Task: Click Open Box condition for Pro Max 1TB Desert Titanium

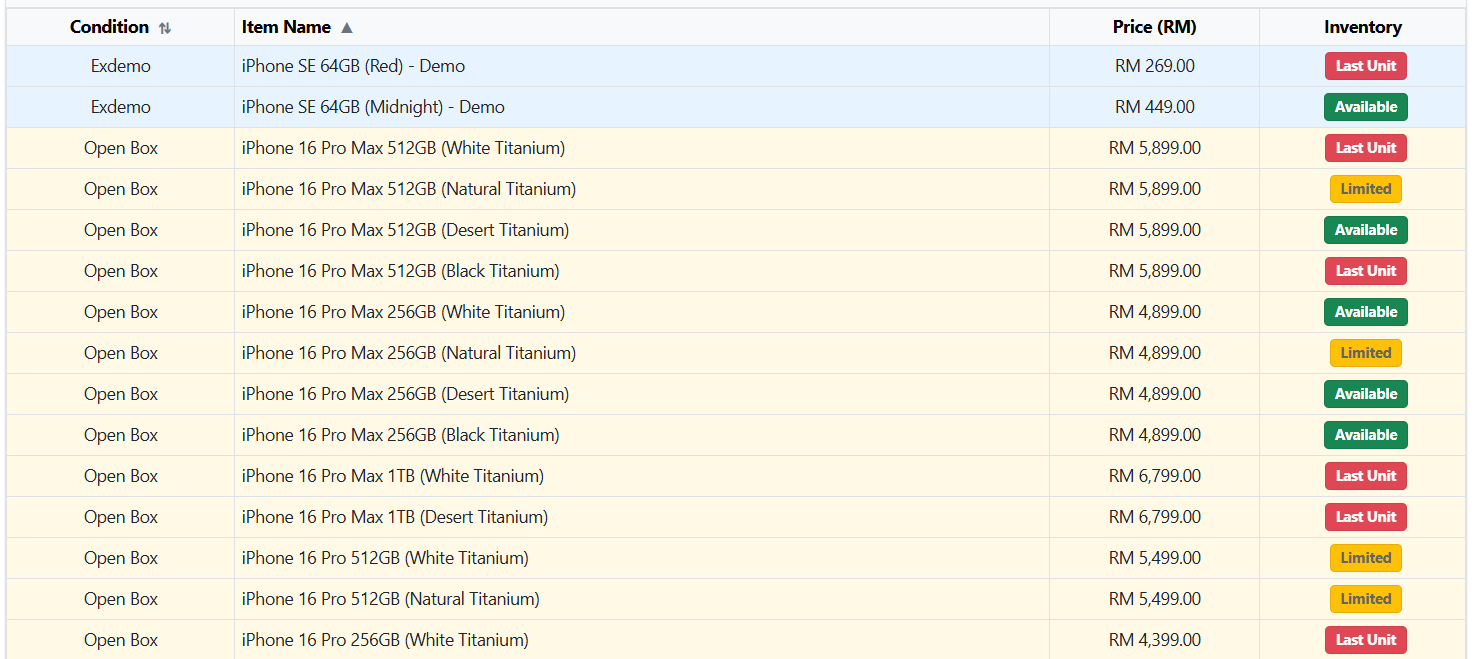Action: (121, 517)
